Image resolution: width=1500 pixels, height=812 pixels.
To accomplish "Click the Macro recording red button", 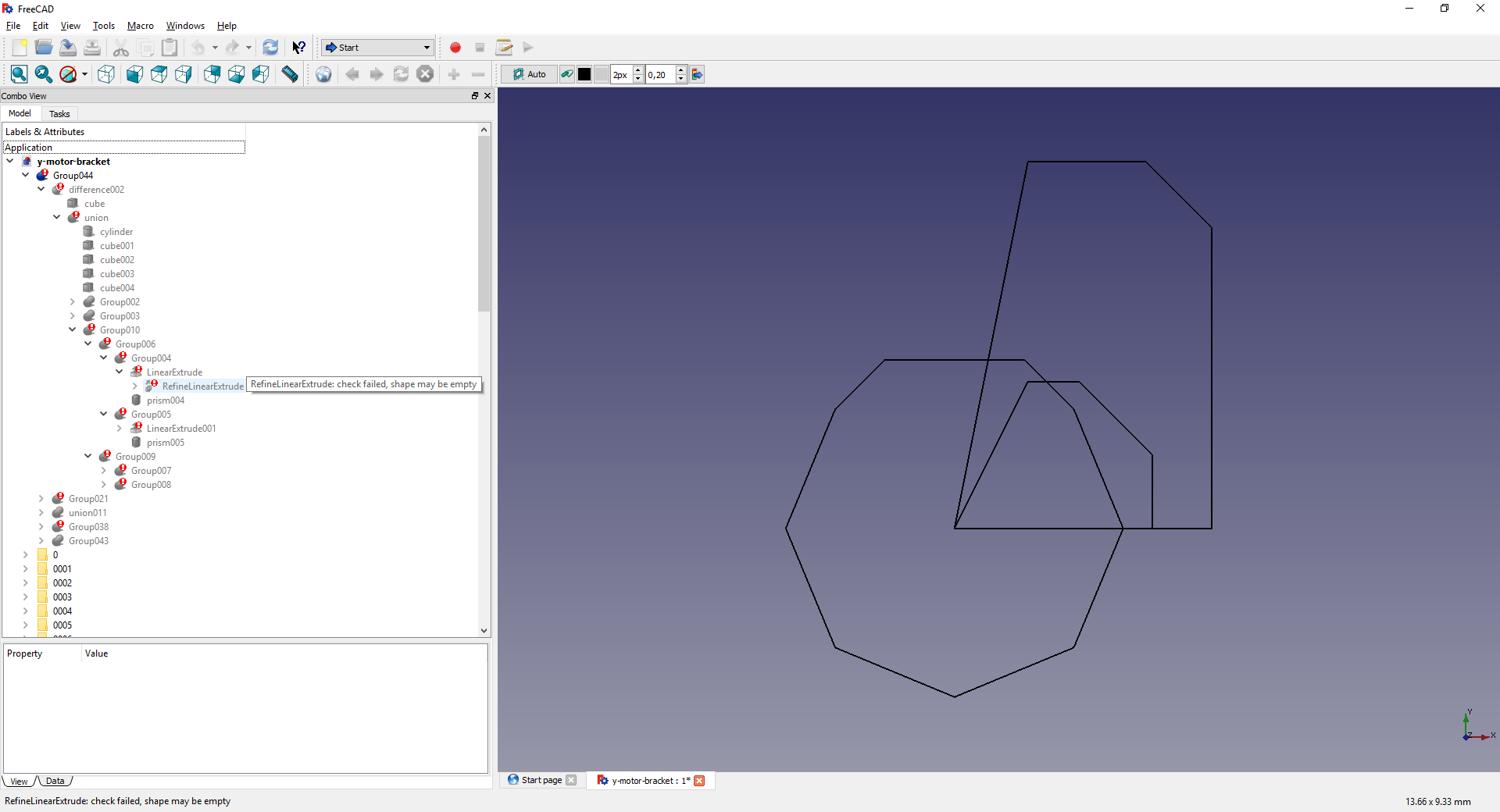I will pyautogui.click(x=455, y=48).
